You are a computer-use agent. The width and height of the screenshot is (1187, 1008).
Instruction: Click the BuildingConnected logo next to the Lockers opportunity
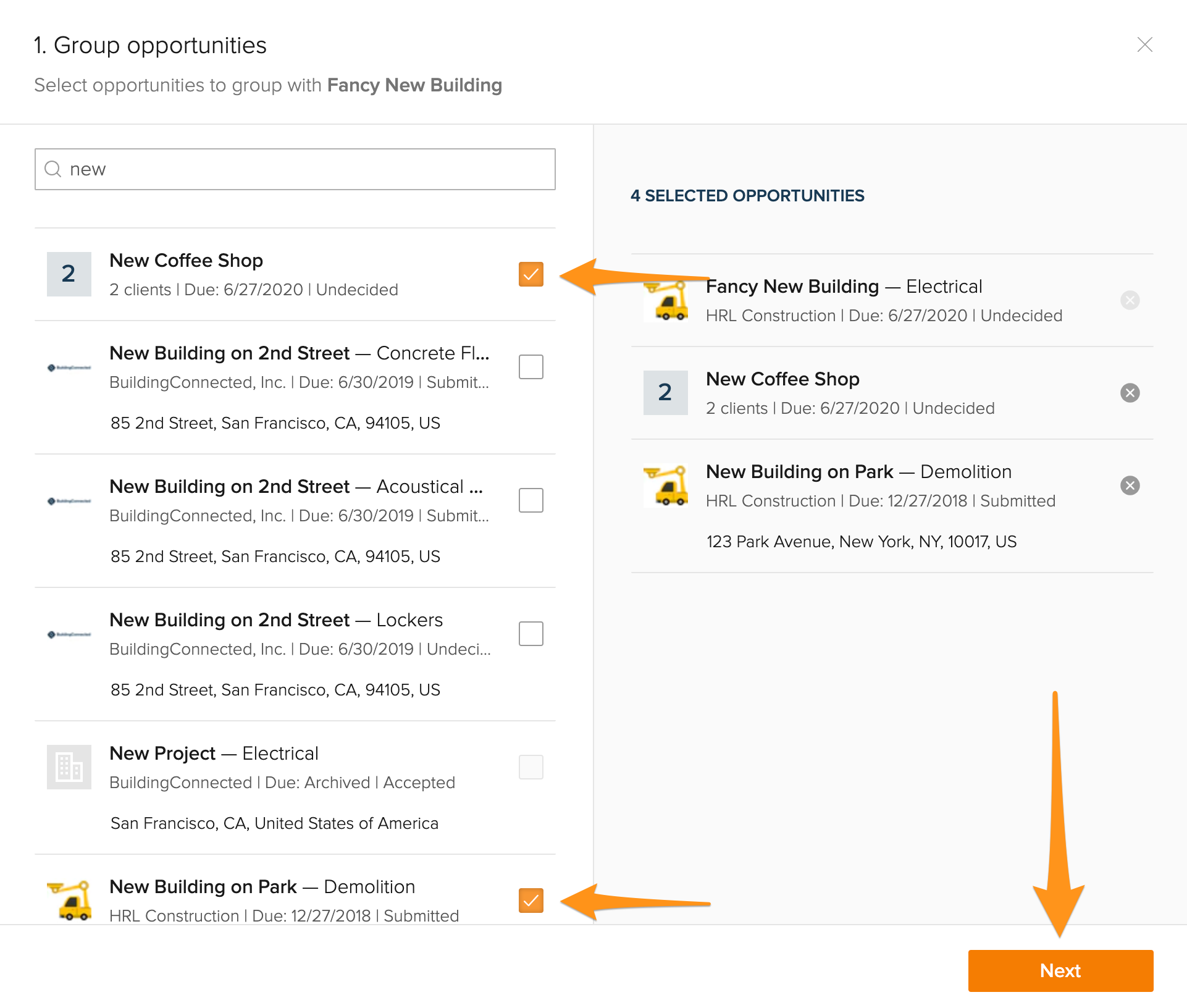coord(69,634)
